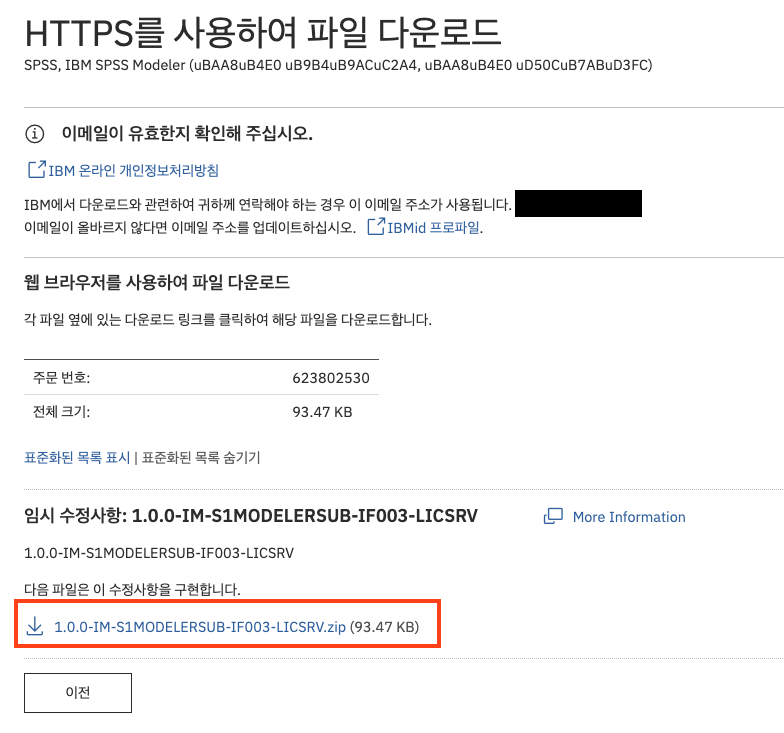Download 1.0.0-IM-S1MODELERSUB-IF003-LICSRV.zip file
The width and height of the screenshot is (784, 733).
click(200, 626)
